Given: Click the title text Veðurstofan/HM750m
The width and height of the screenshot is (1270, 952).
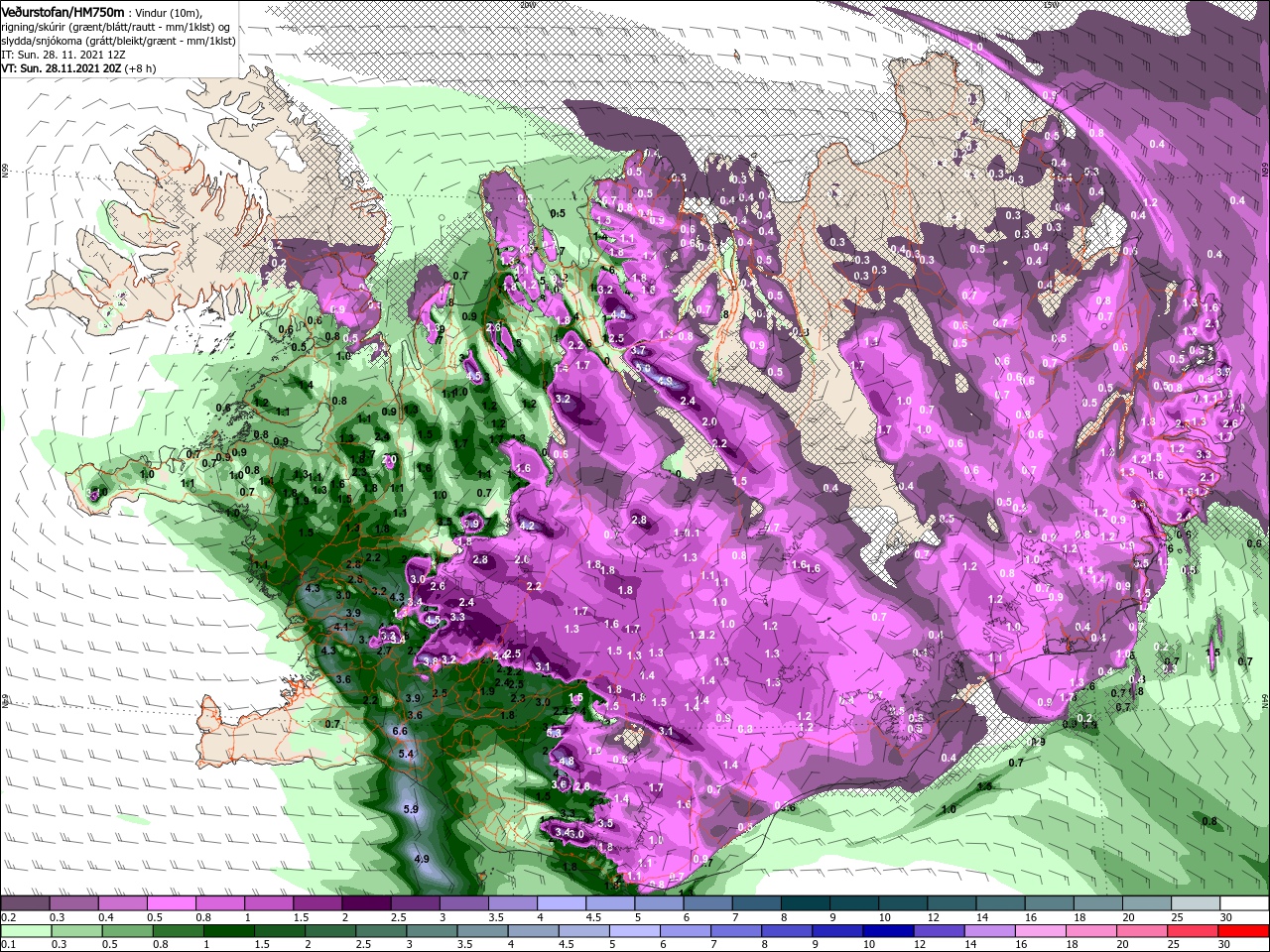Looking at the screenshot, I should 62,11.
